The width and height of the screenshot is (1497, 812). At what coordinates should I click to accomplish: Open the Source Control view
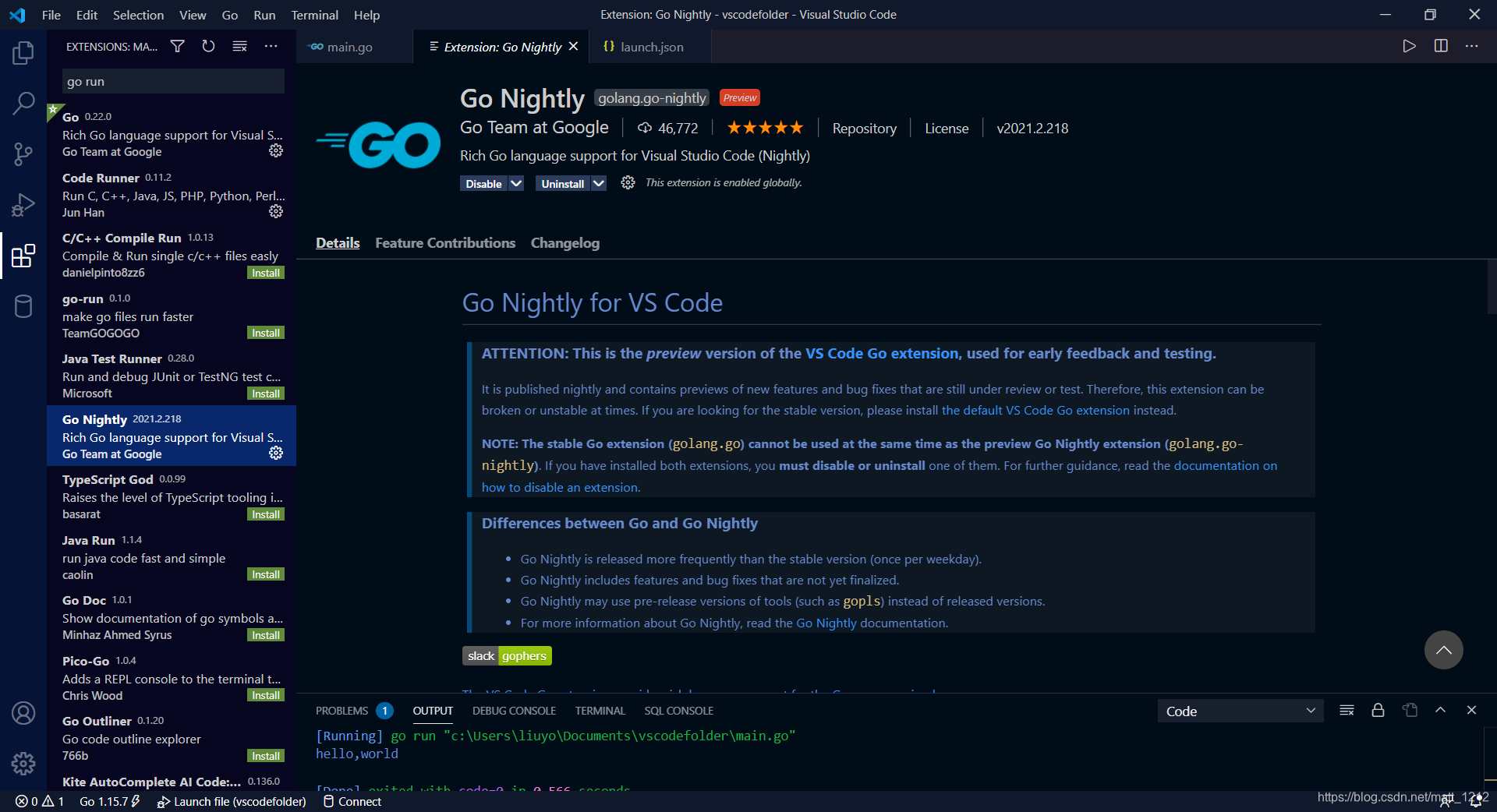[x=23, y=154]
